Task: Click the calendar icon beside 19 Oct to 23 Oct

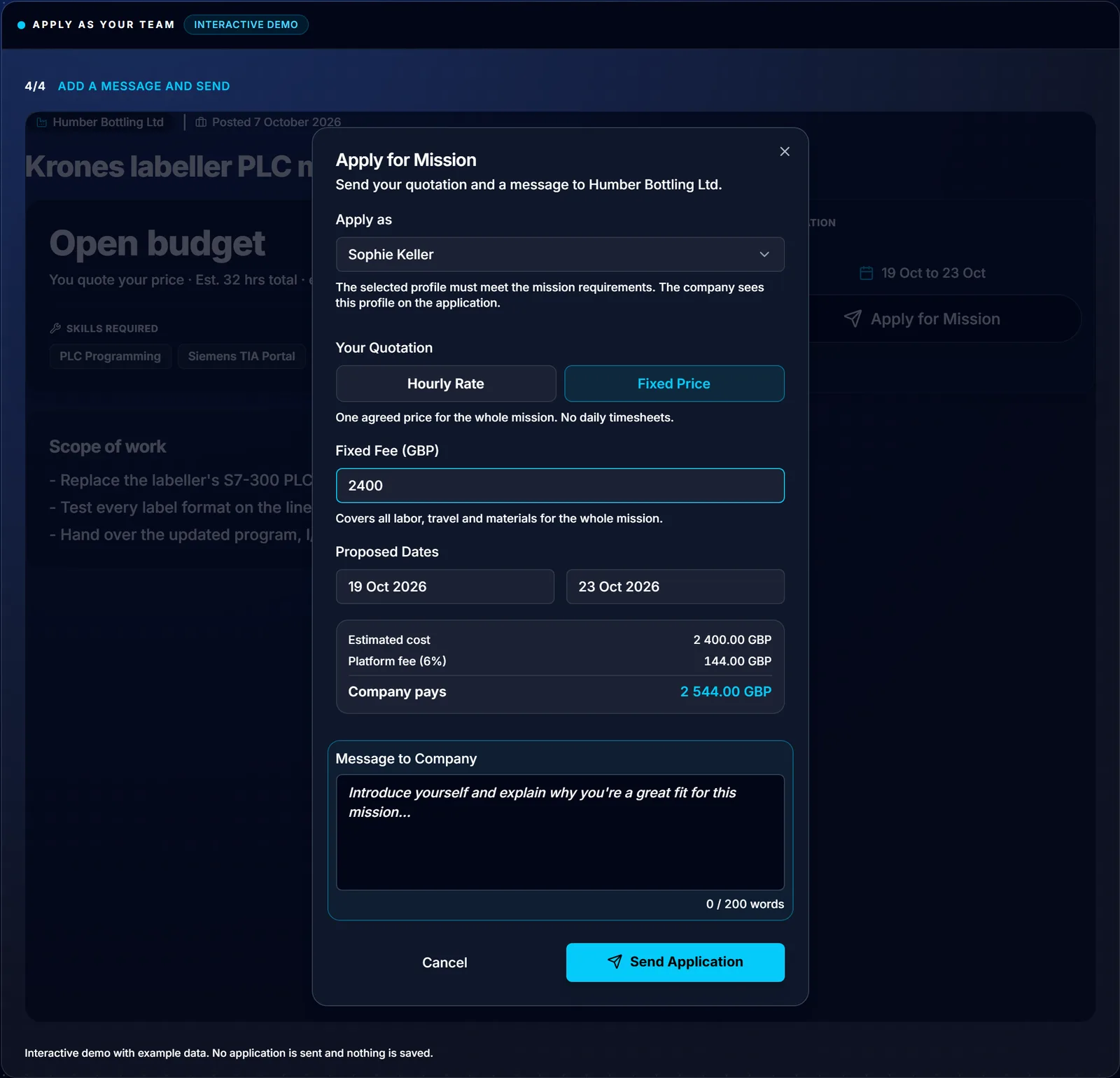Action: click(866, 273)
